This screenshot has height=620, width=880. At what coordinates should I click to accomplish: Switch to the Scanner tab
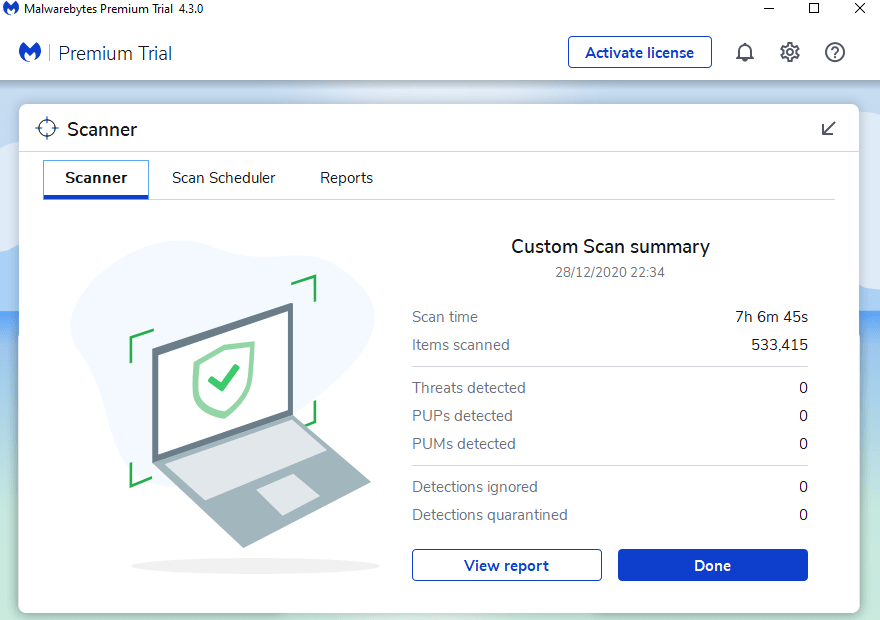[96, 179]
